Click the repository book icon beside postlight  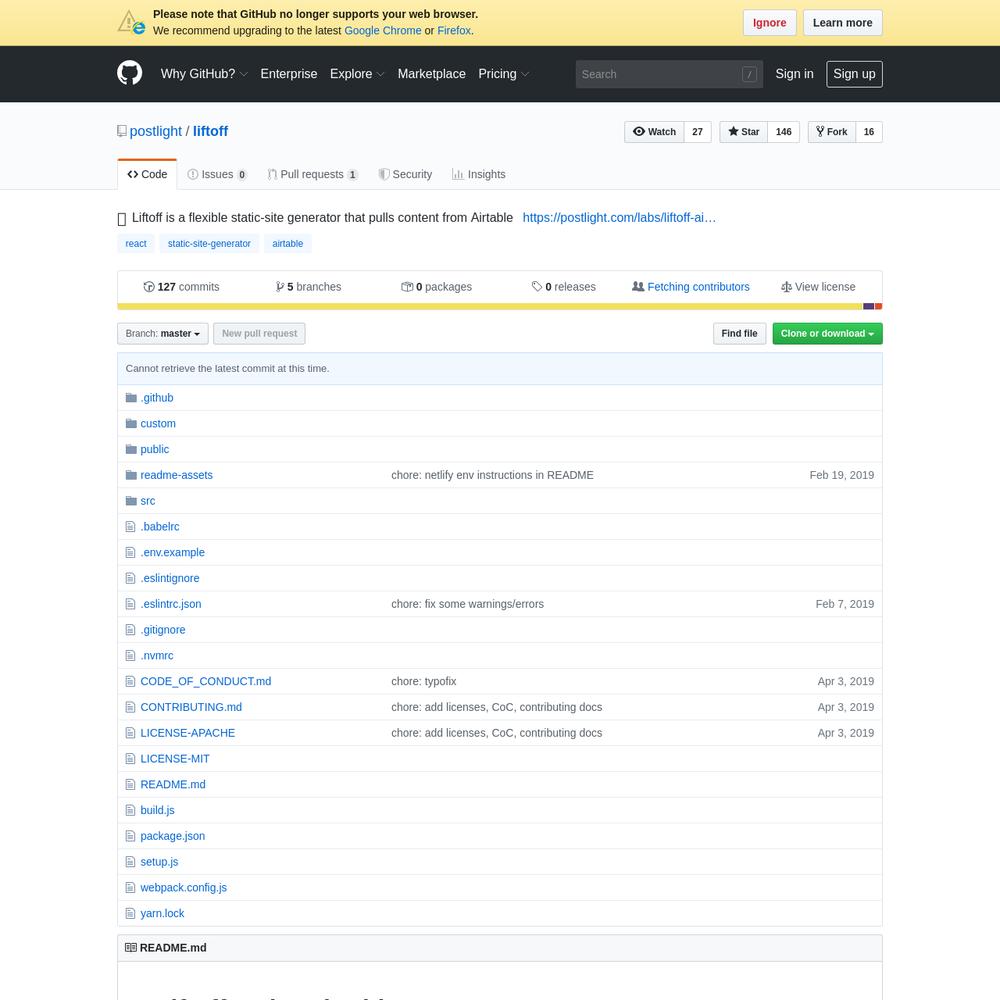122,131
